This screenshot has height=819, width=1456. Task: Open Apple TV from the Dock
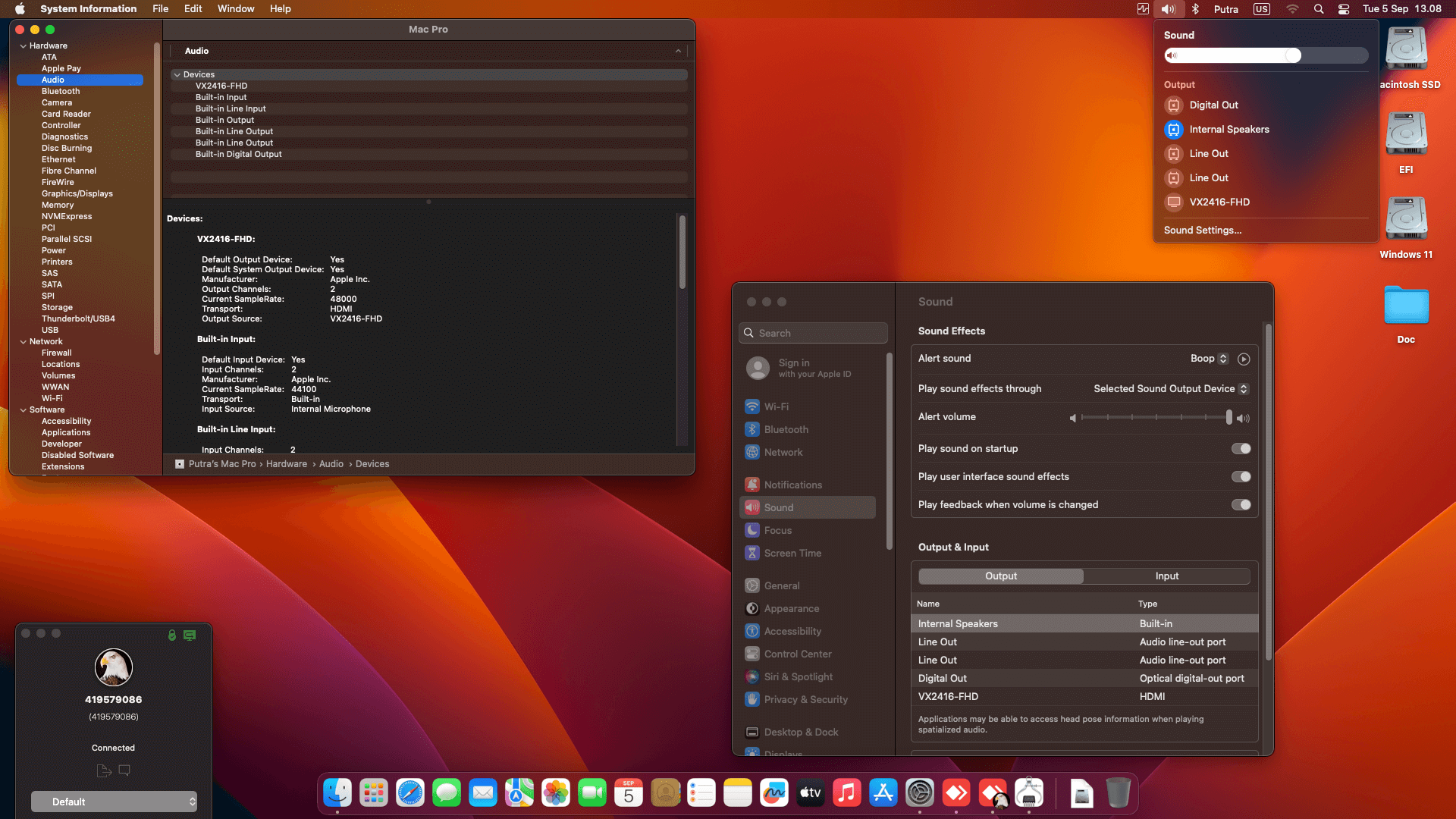(811, 793)
